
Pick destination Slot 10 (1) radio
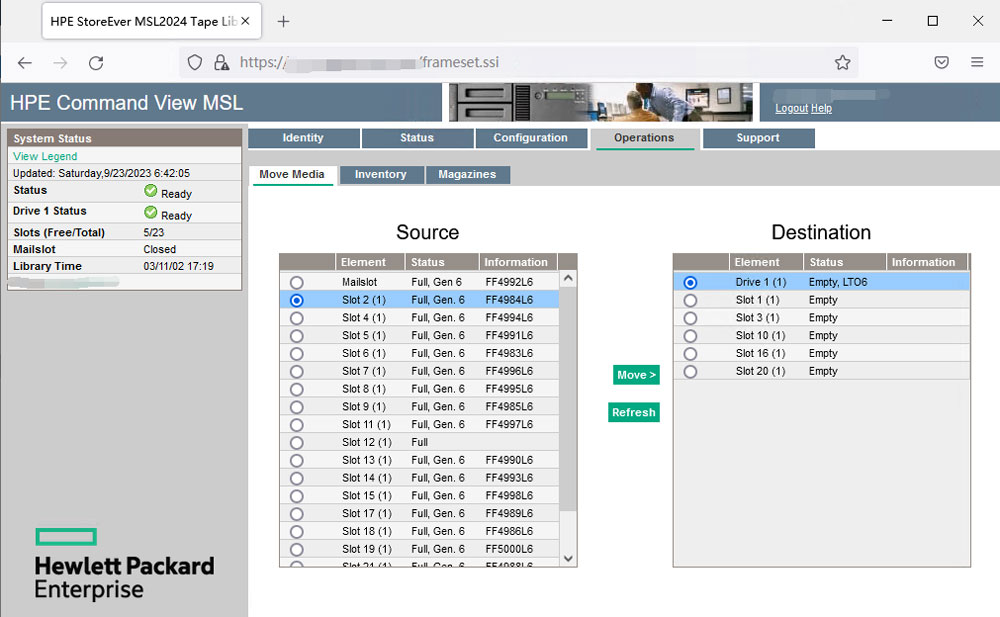[690, 336]
